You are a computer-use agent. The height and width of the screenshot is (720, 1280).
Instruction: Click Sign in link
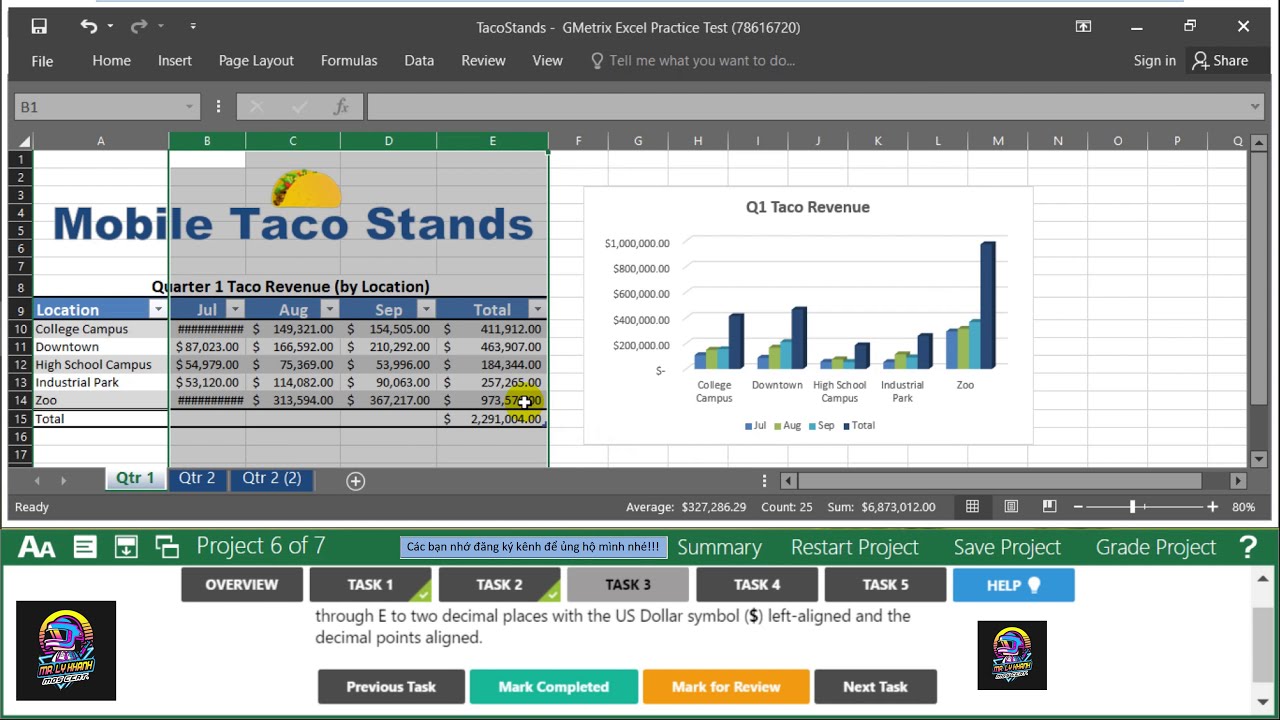tap(1154, 61)
